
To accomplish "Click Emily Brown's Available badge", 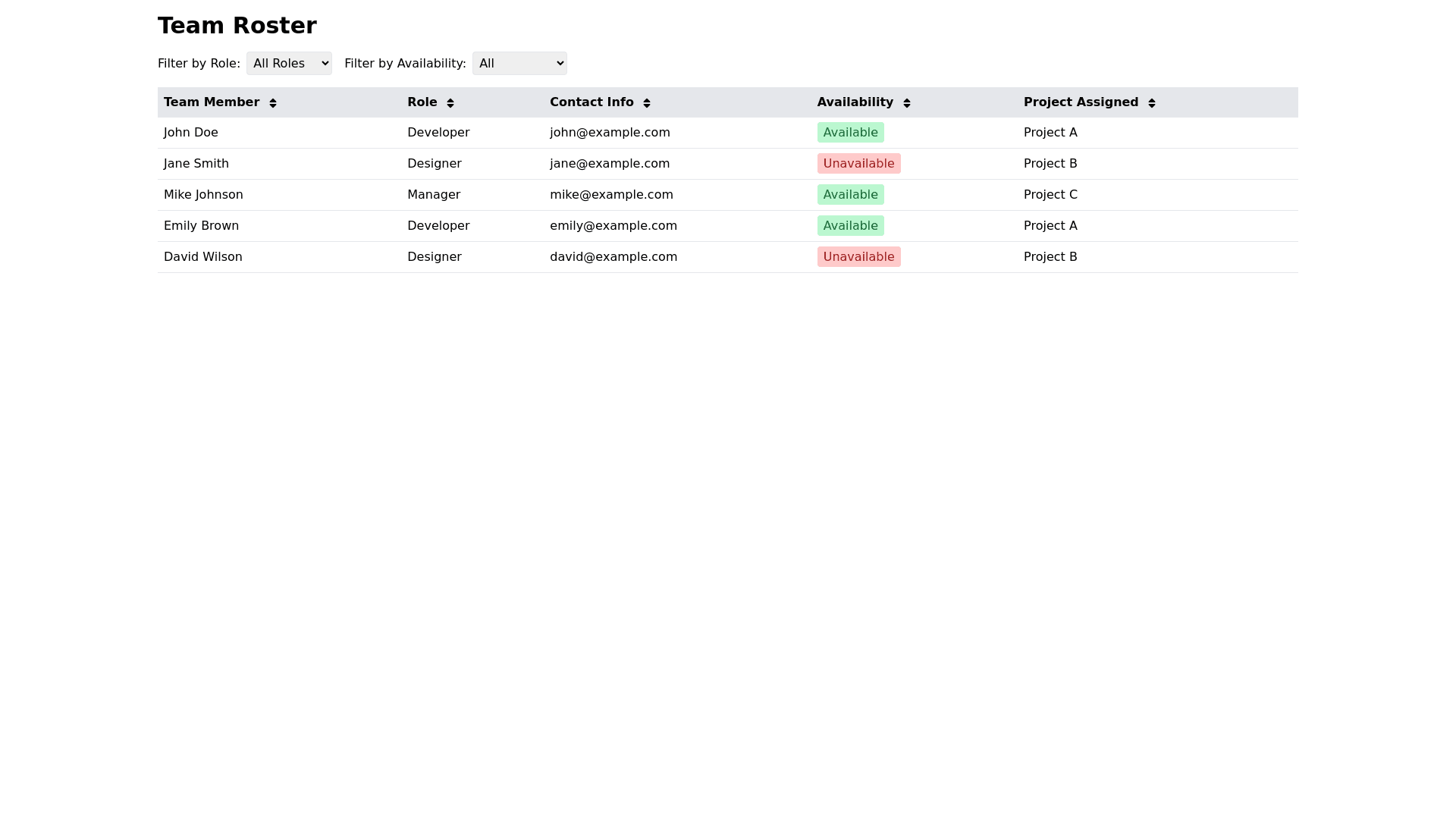I will point(850,226).
